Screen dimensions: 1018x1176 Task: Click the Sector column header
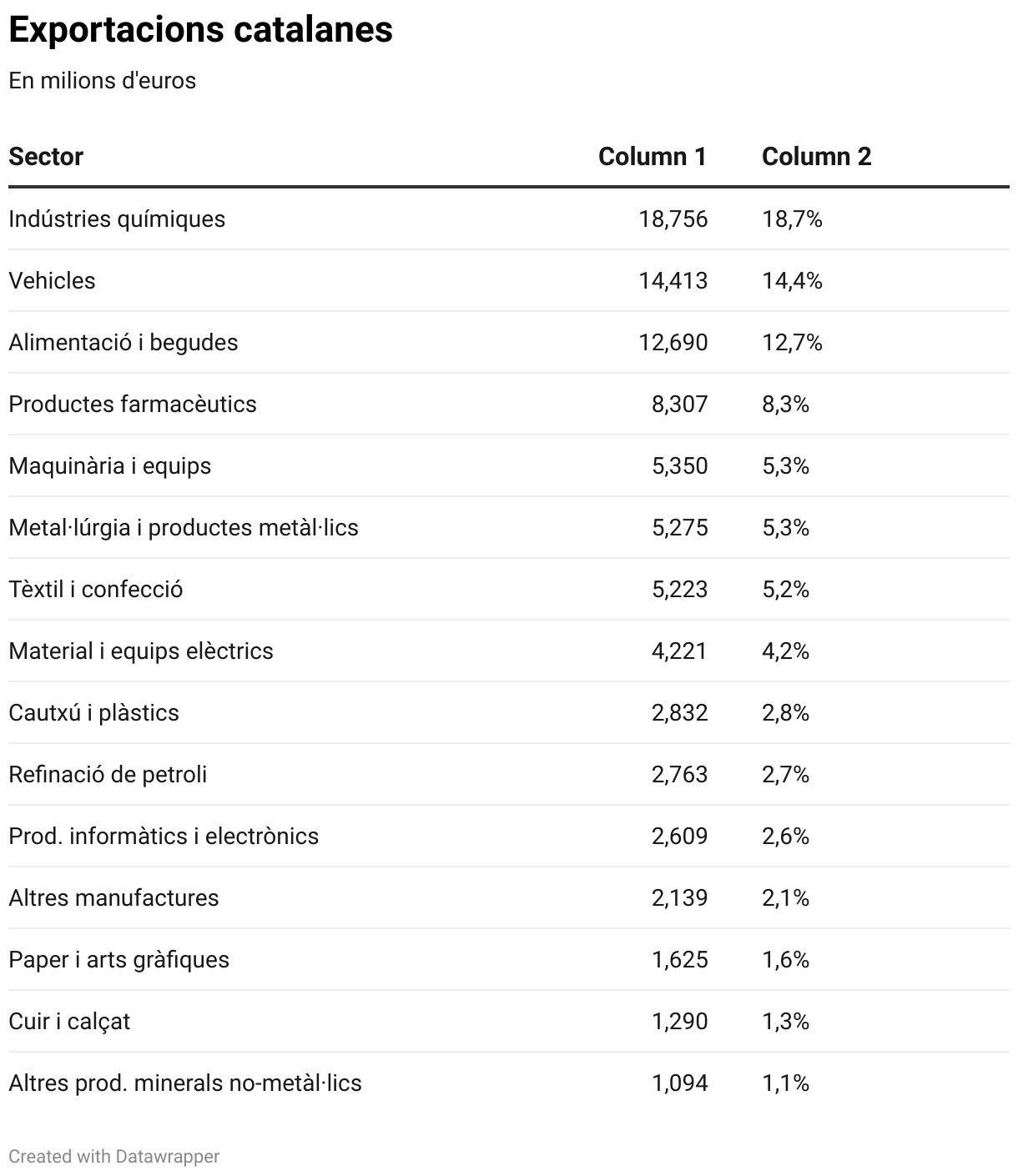[x=46, y=157]
